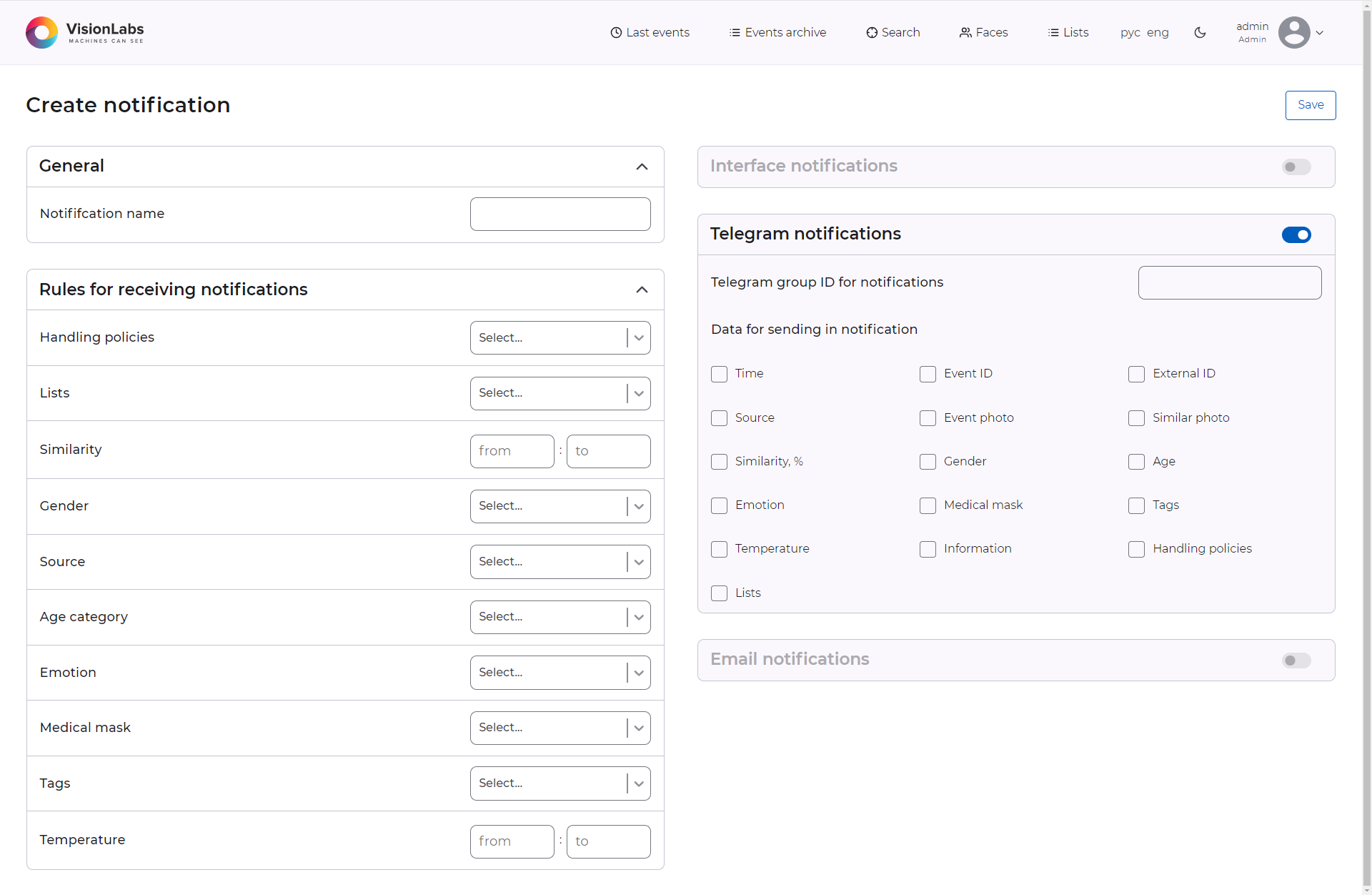Open Last events section
This screenshot has height=895, width=1372.
click(650, 33)
